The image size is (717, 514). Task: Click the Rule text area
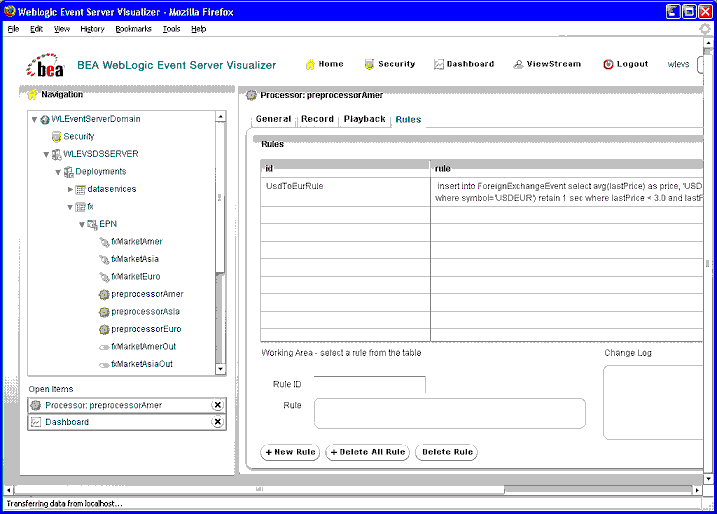click(x=449, y=413)
